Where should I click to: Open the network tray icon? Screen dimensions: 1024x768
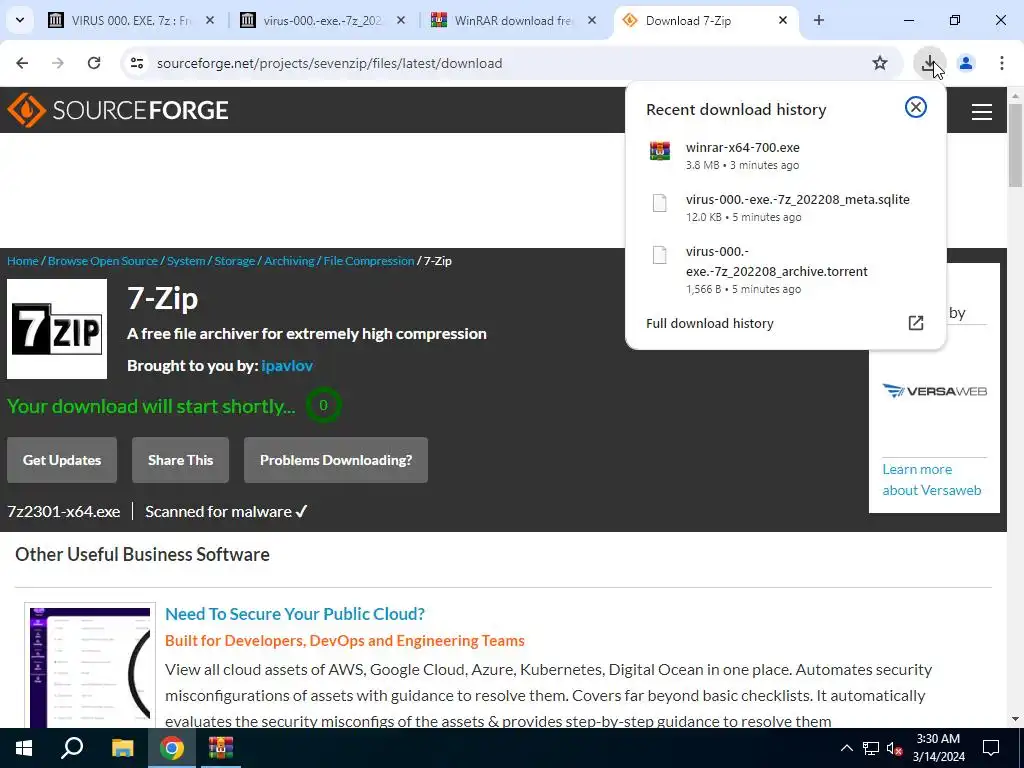pyautogui.click(x=871, y=748)
